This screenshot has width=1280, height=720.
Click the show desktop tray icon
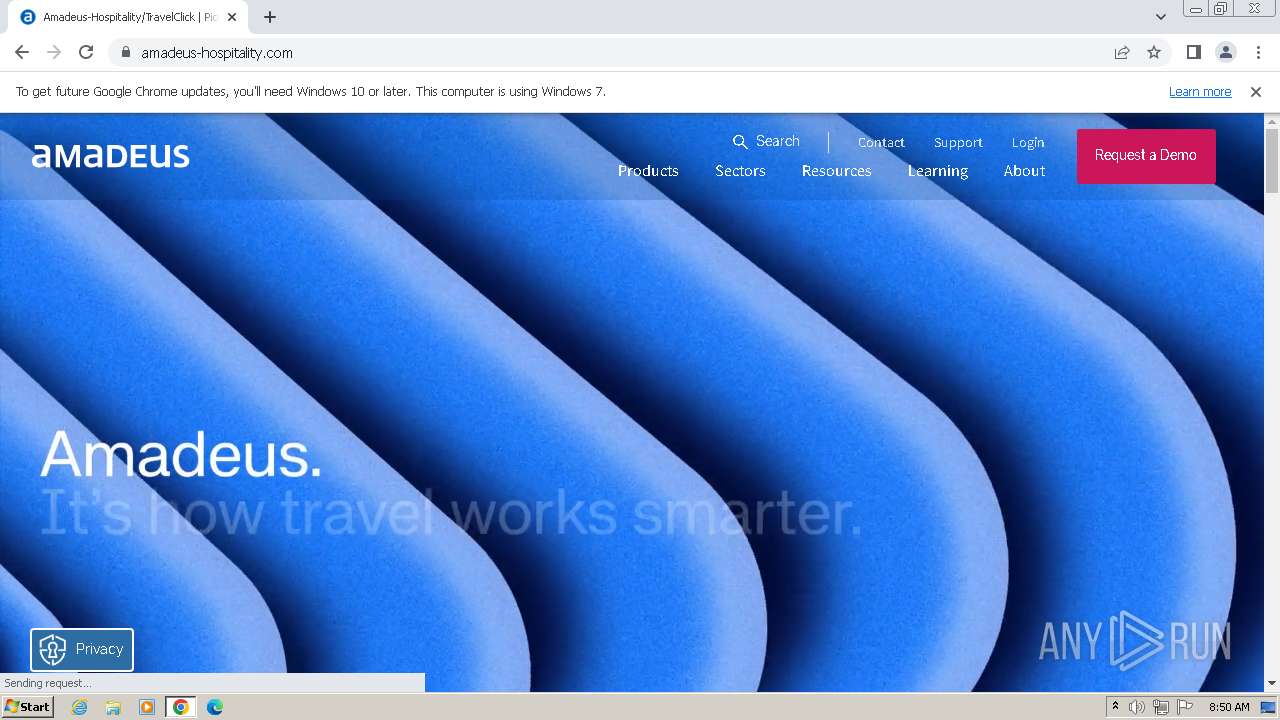coord(1268,707)
